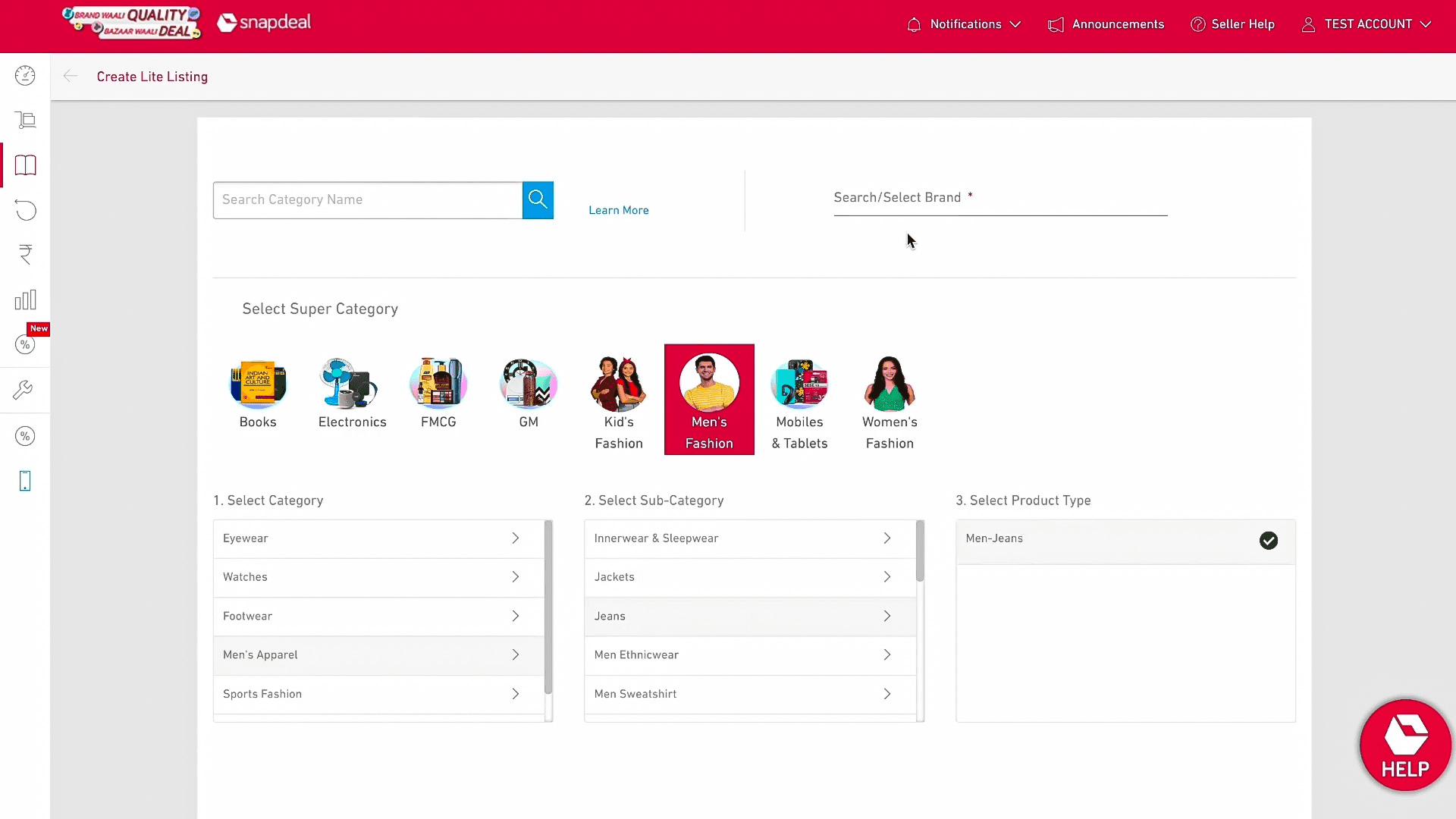The image size is (1456, 819).
Task: Click the Learn More link
Action: (618, 210)
